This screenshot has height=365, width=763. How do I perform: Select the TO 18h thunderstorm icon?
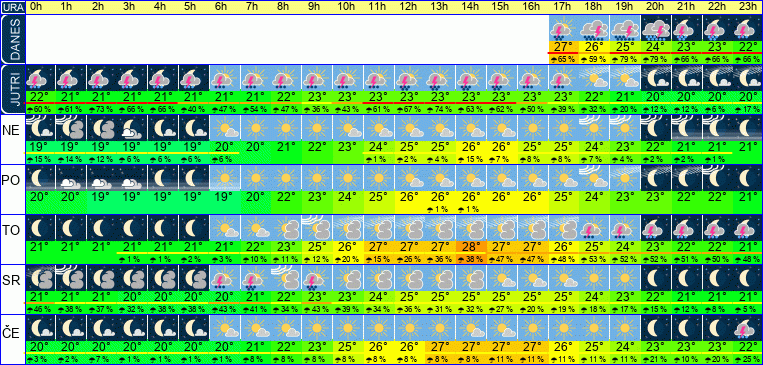[x=594, y=228]
